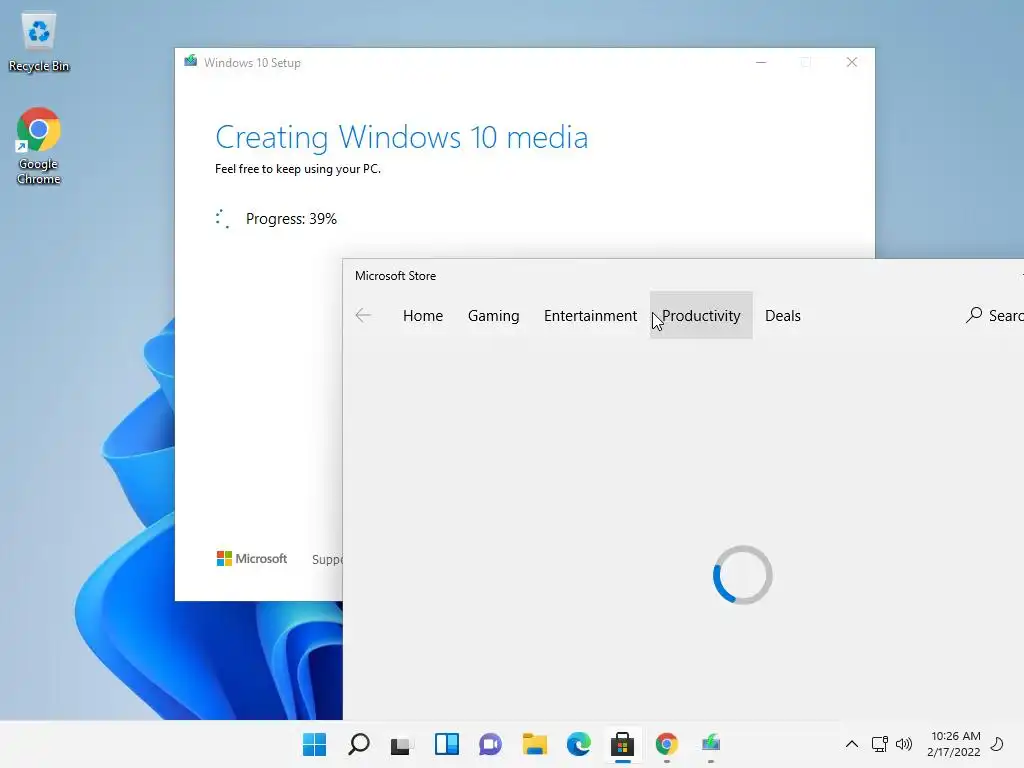Click the Progress: 39% text
This screenshot has width=1024, height=768.
click(x=291, y=219)
